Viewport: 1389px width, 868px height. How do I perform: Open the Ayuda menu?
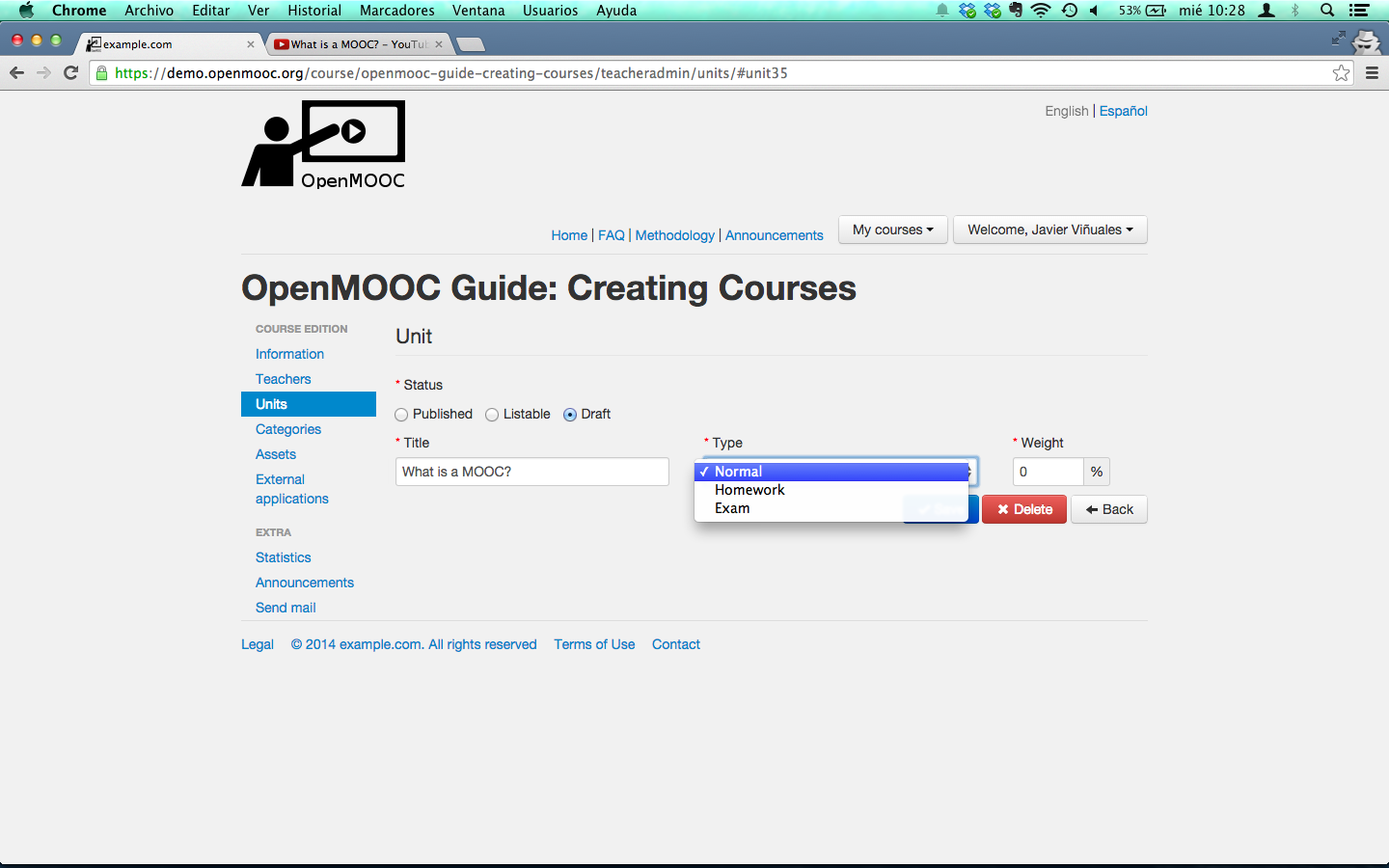point(616,11)
